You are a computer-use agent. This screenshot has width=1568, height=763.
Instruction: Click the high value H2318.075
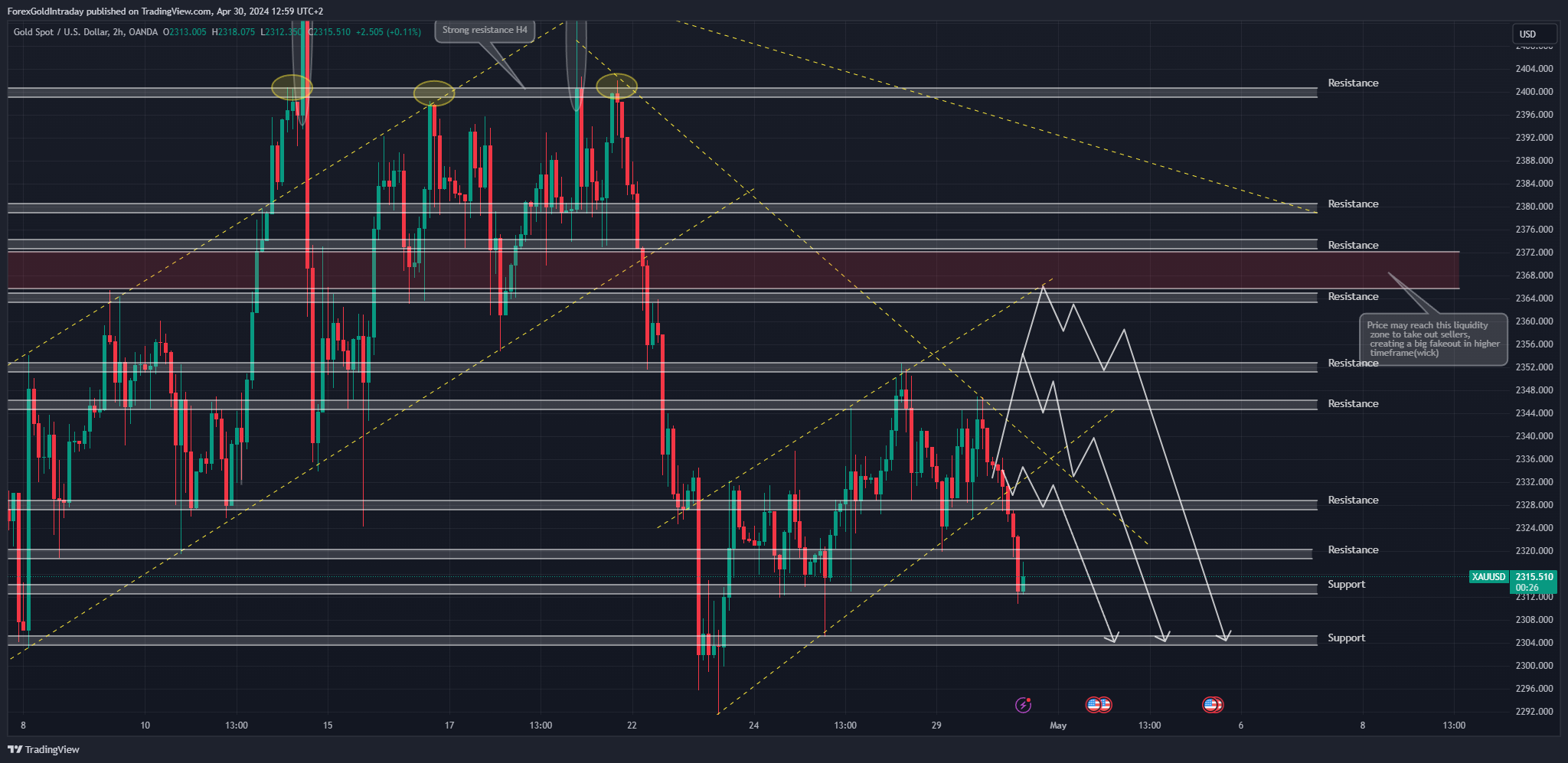[x=234, y=32]
